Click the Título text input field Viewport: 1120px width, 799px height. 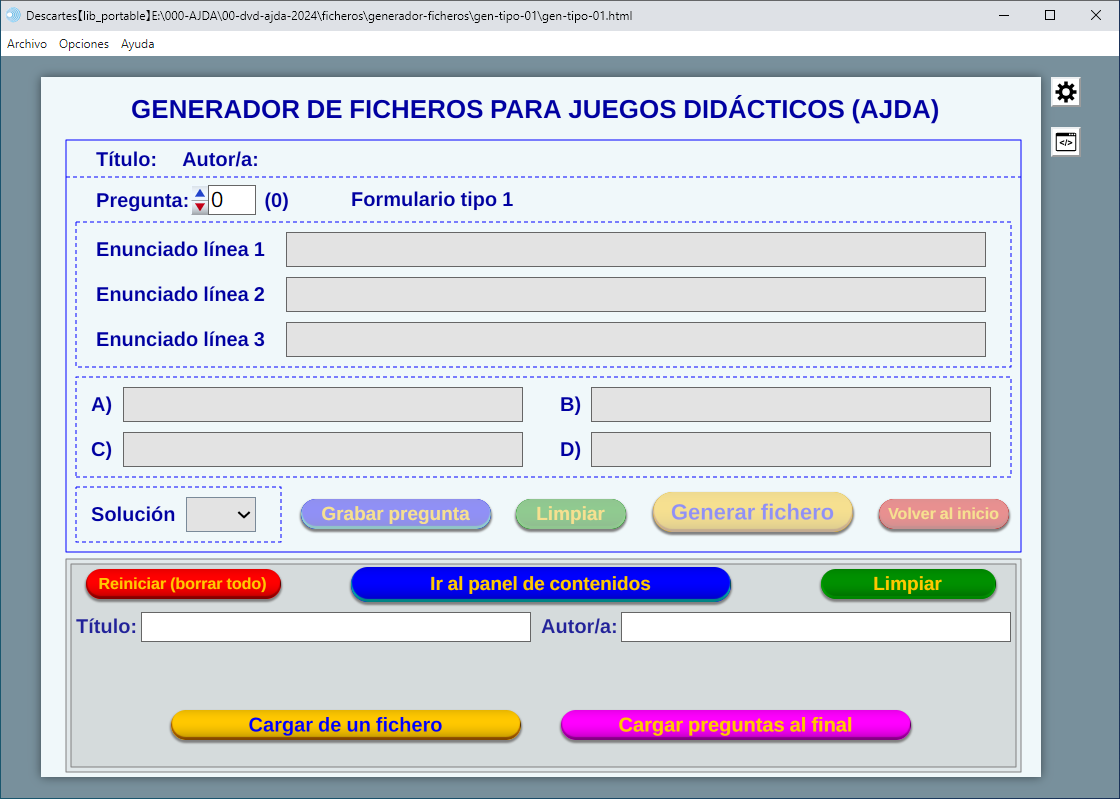pyautogui.click(x=335, y=627)
